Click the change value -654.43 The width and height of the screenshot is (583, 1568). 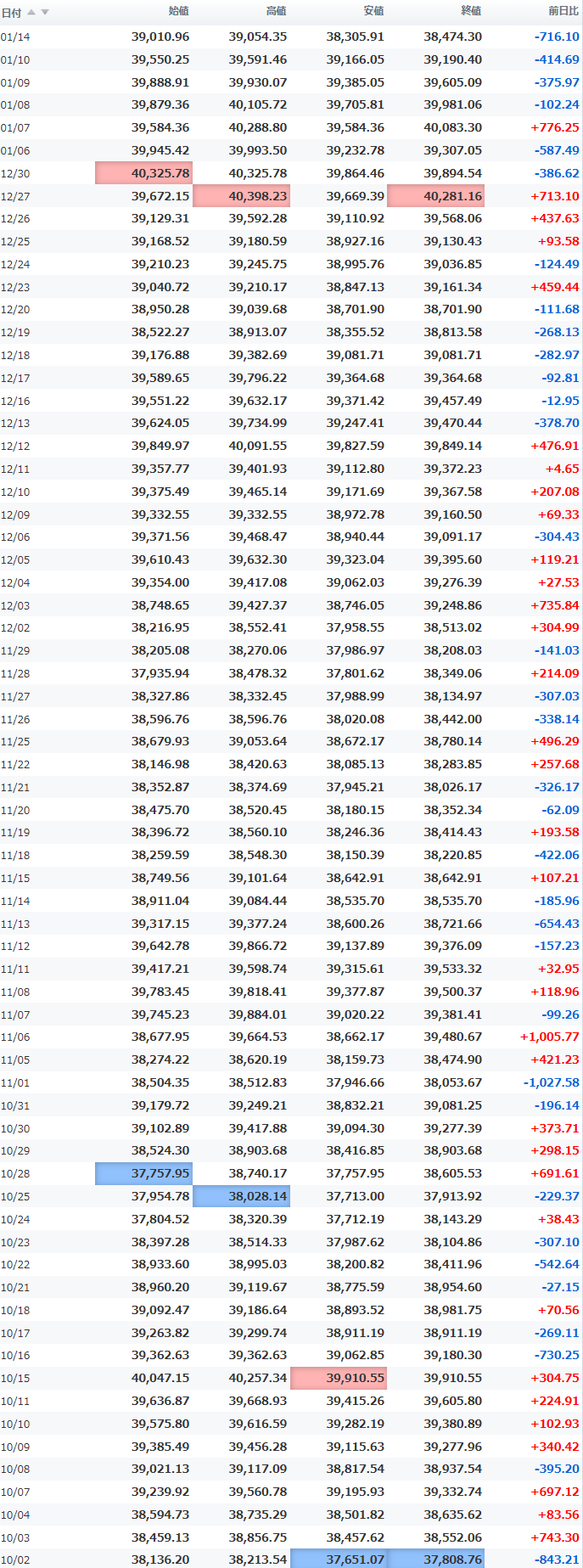(x=557, y=924)
